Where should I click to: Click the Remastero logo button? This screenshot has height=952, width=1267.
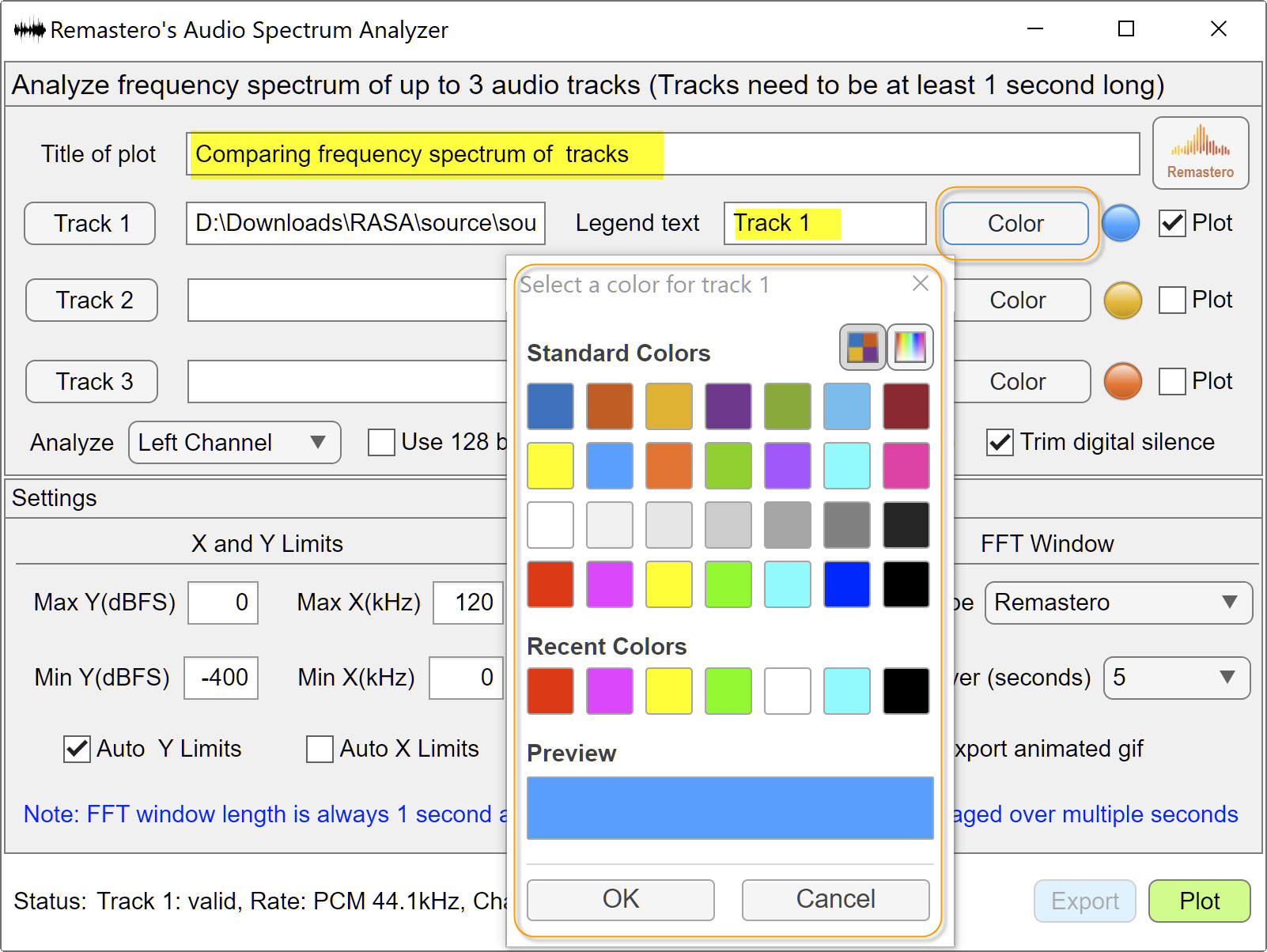click(1201, 153)
